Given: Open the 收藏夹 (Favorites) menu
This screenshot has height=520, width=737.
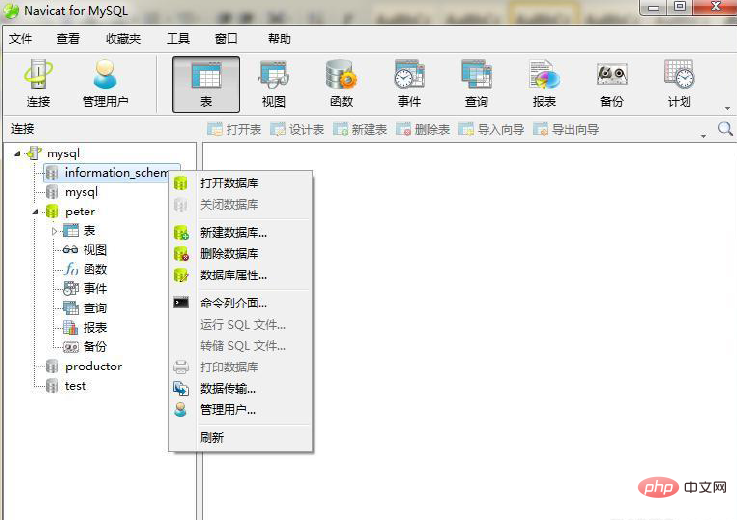Looking at the screenshot, I should point(124,39).
